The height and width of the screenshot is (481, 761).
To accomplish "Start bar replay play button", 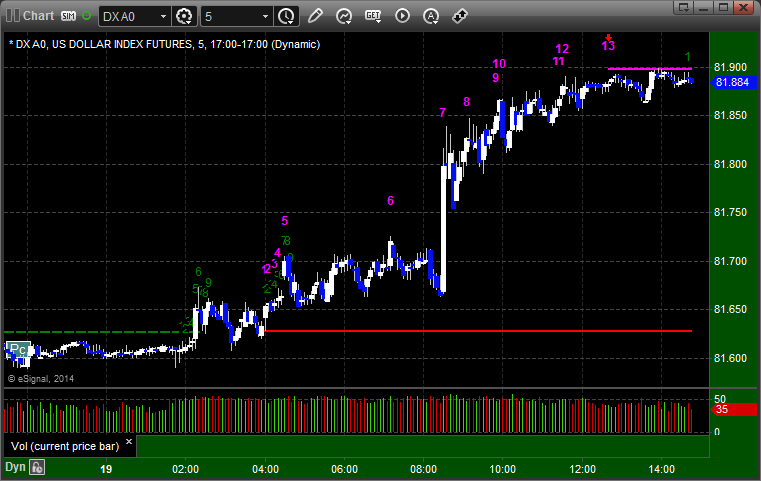I will click(x=402, y=16).
